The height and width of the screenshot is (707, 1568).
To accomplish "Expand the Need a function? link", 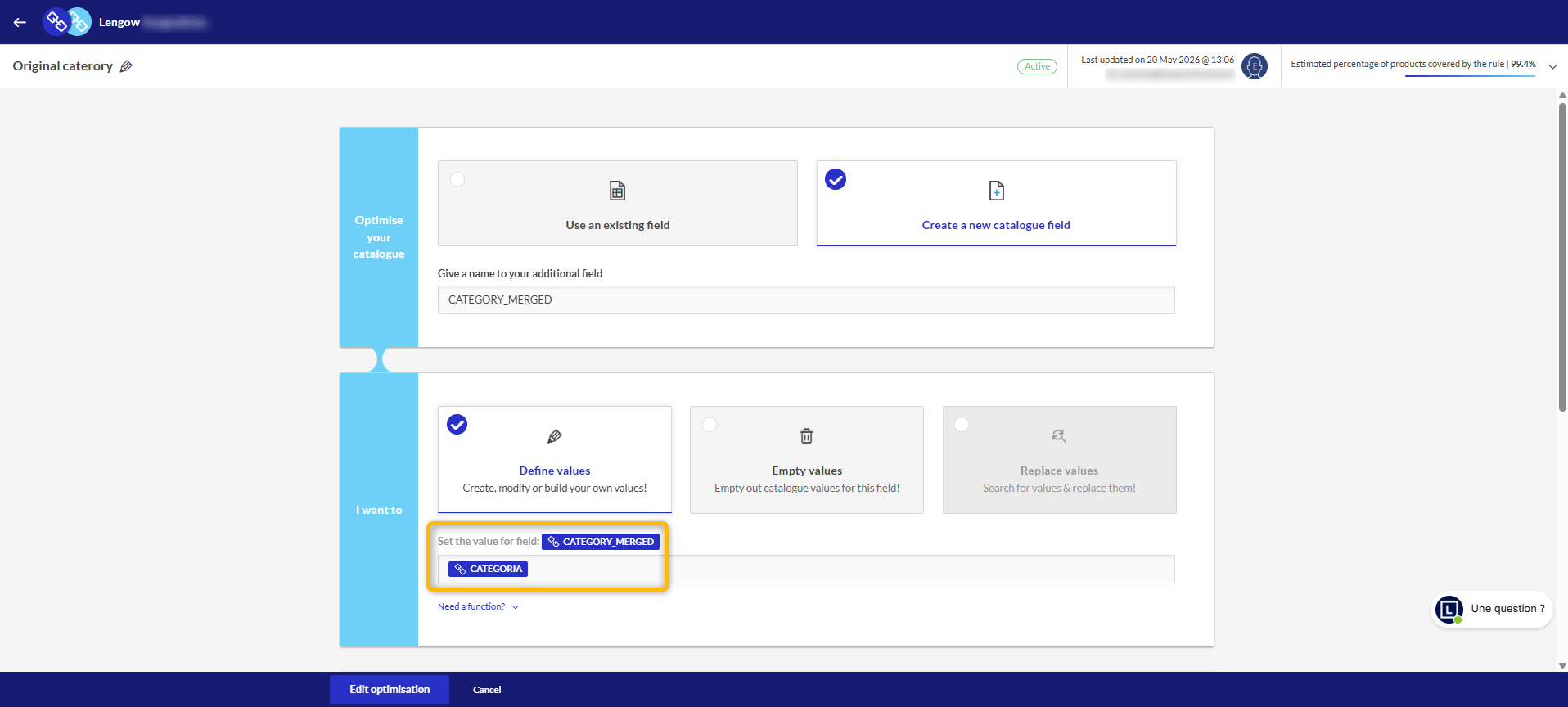I will tap(478, 606).
